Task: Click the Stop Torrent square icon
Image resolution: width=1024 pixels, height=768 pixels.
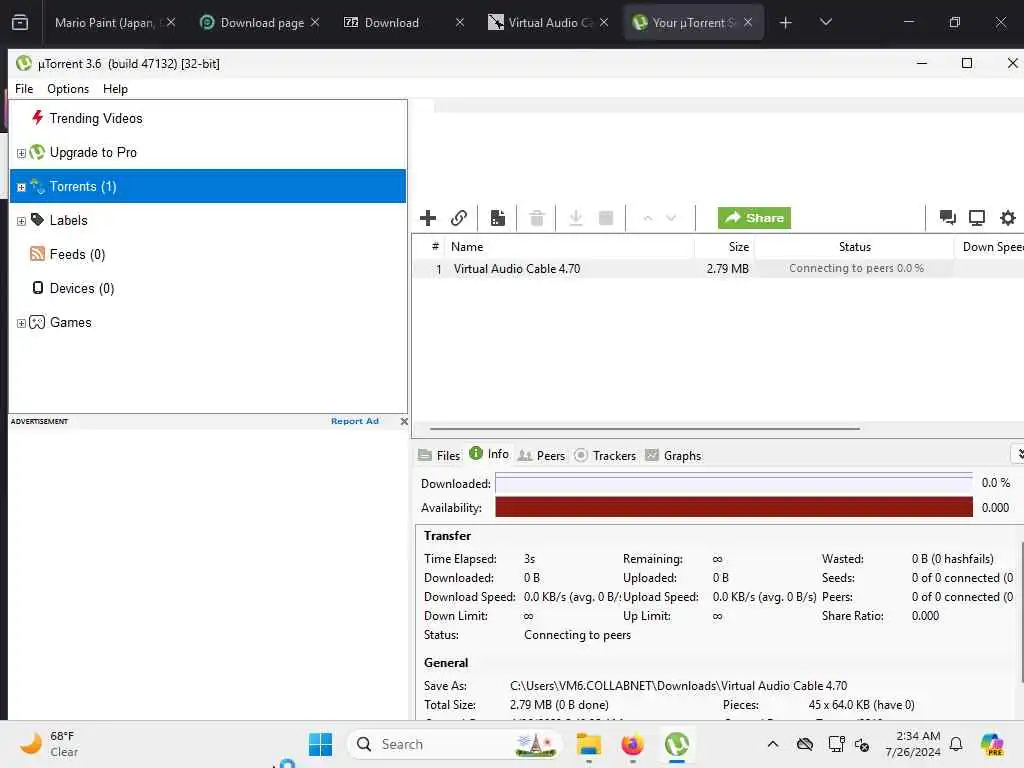Action: (606, 218)
